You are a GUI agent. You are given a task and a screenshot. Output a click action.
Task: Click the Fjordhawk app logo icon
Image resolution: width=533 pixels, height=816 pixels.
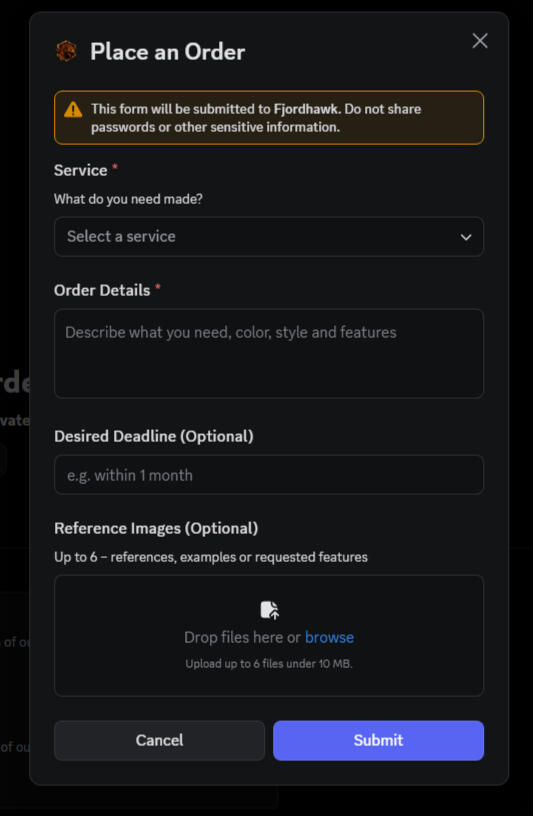point(66,52)
